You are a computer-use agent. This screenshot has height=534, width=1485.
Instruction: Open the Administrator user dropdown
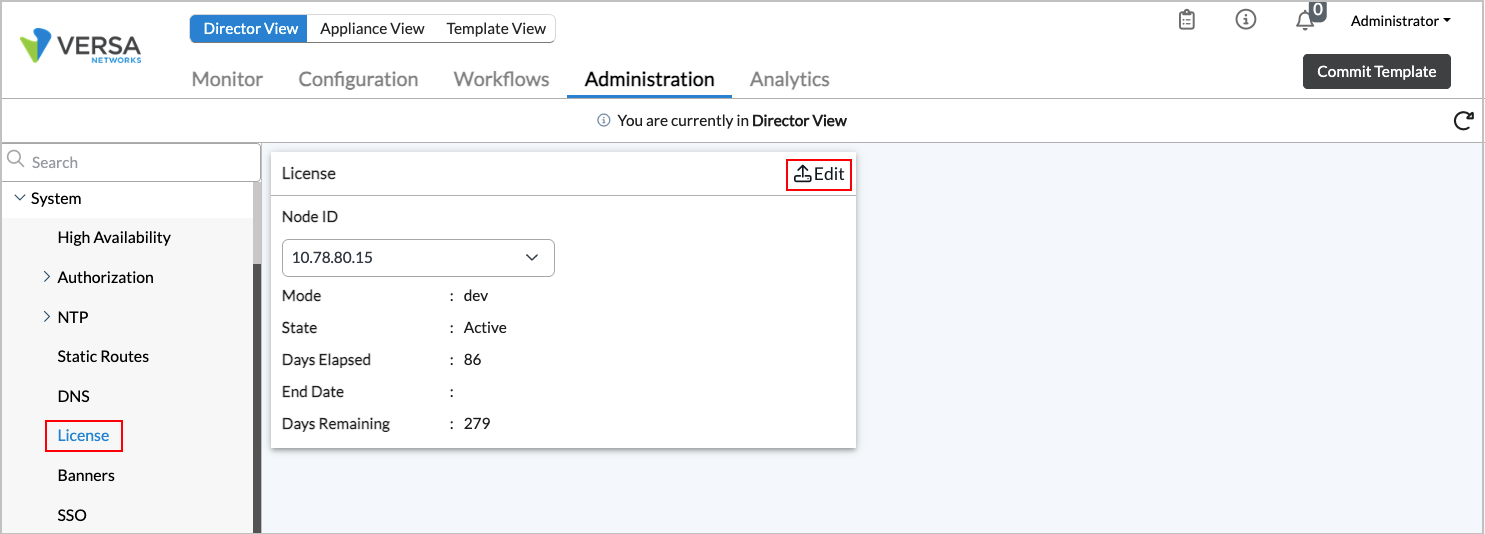tap(1400, 21)
